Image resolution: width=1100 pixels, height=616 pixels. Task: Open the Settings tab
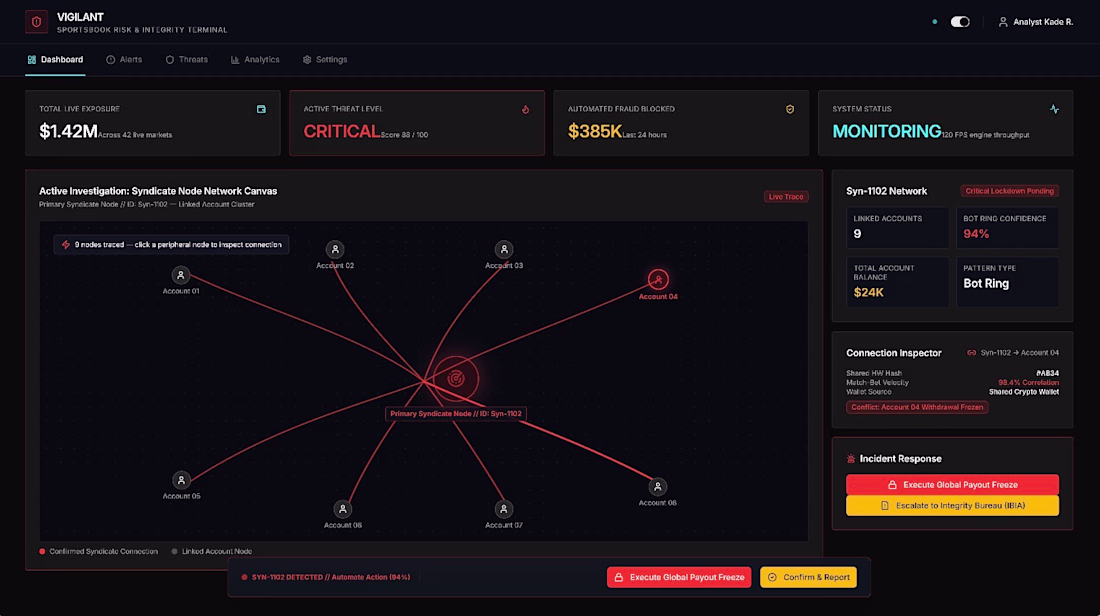(325, 60)
